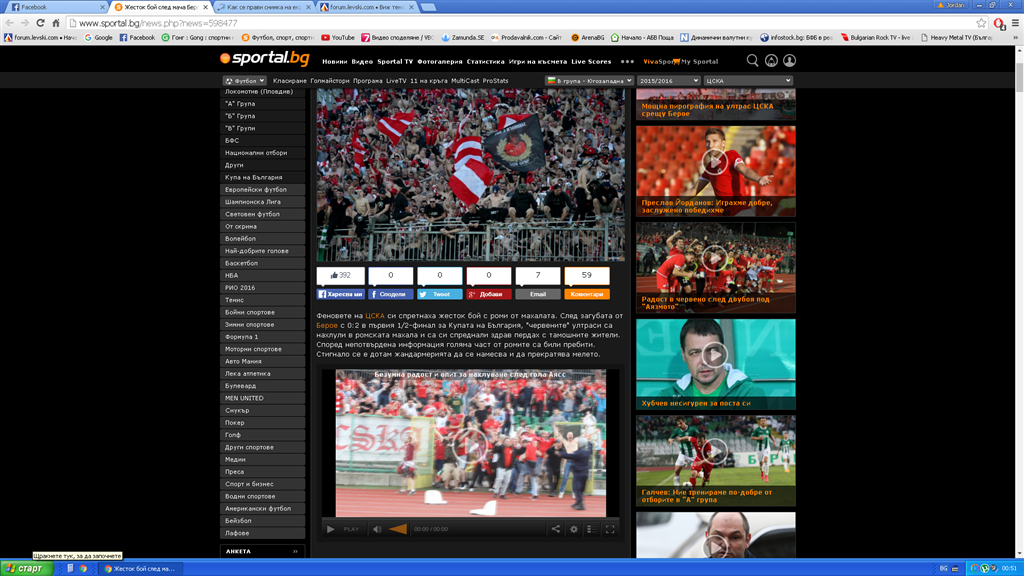Open the ЦСКА team dropdown
The image size is (1024, 576).
point(748,81)
